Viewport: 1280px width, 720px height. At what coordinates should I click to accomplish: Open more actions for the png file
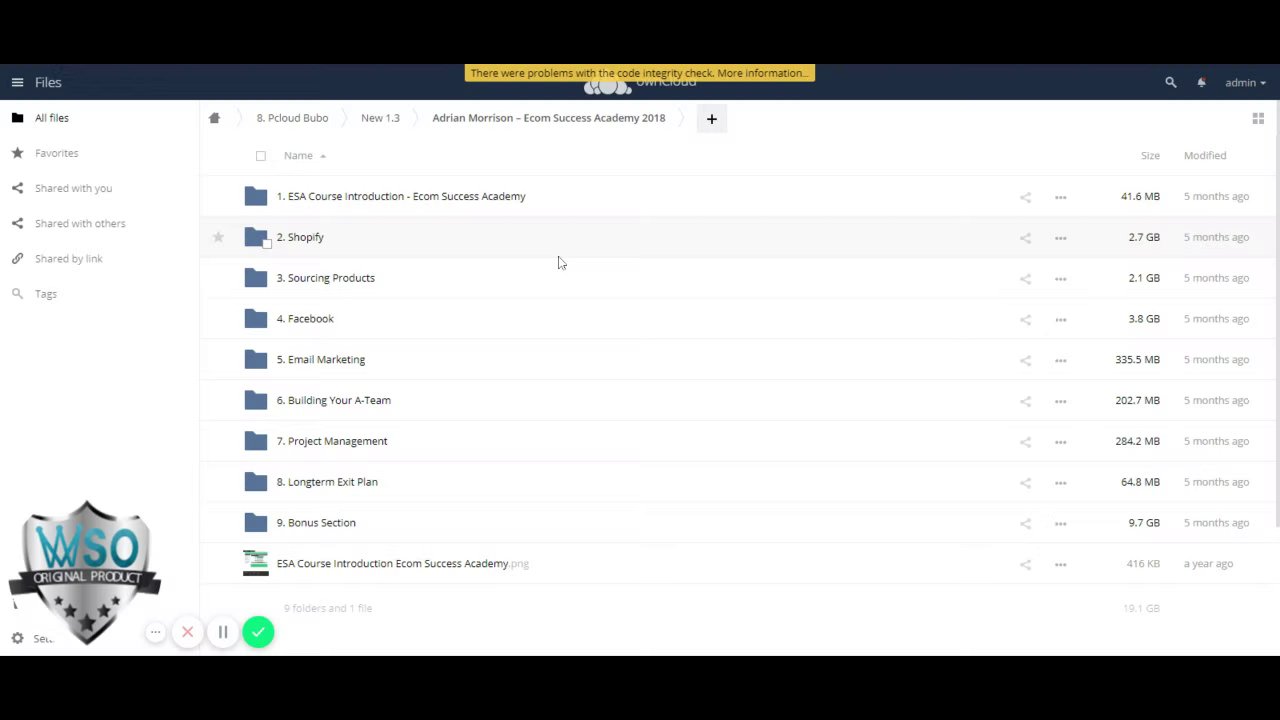pyautogui.click(x=1061, y=564)
